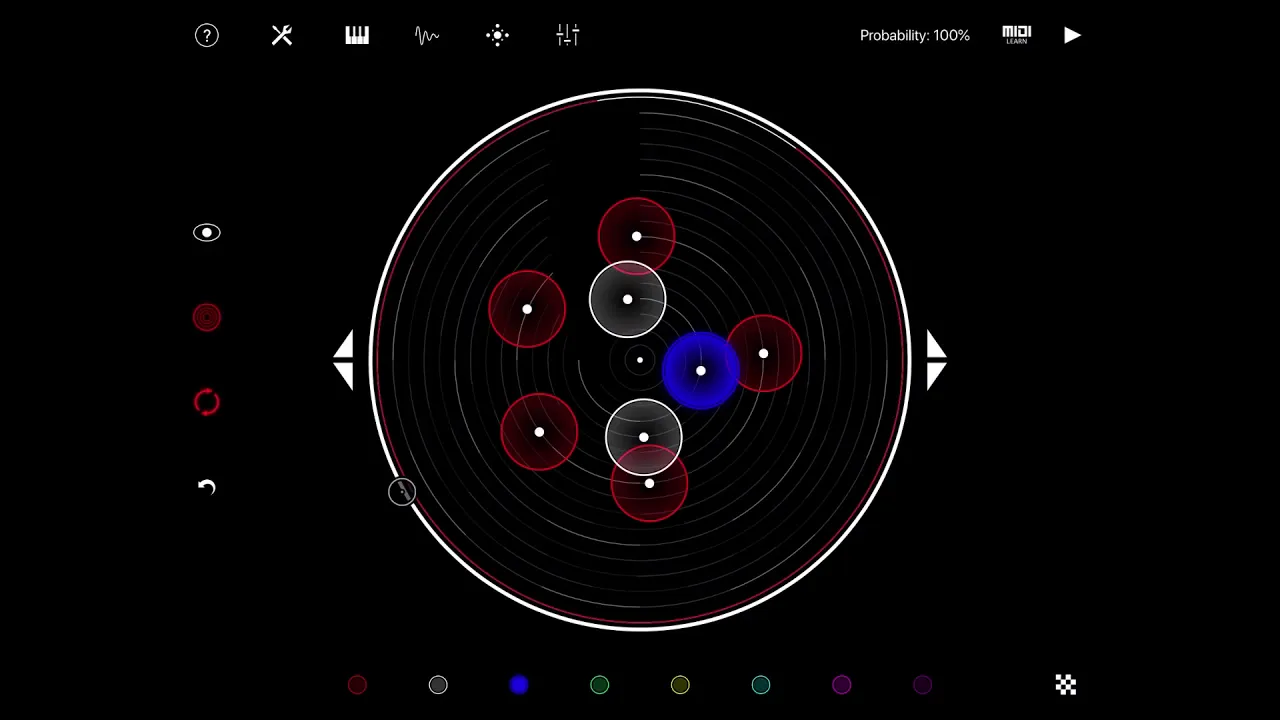The image size is (1280, 720).
Task: Open the waveform sound settings
Action: coord(427,36)
